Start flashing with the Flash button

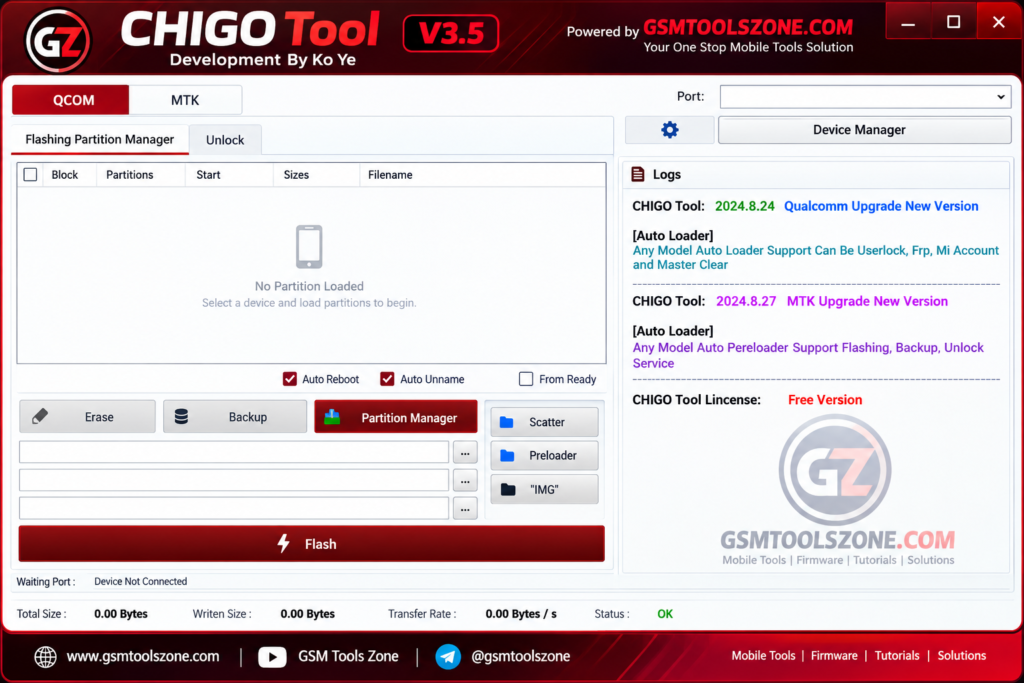pyautogui.click(x=312, y=543)
